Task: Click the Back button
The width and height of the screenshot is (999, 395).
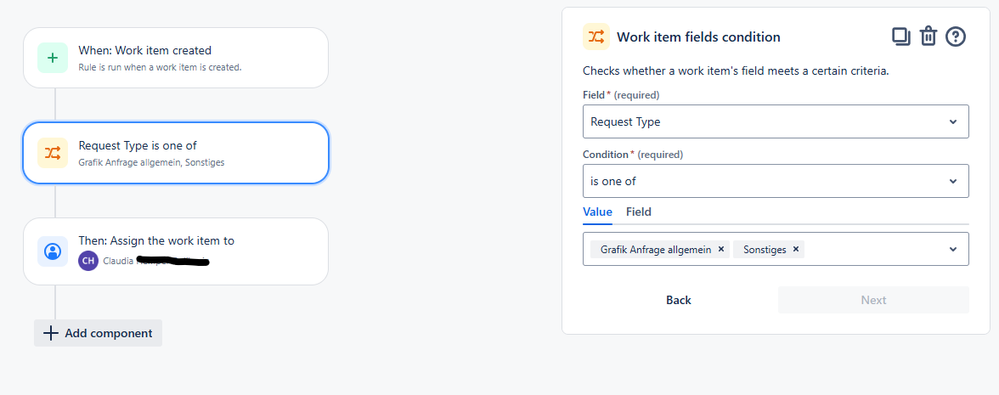Action: tap(679, 300)
